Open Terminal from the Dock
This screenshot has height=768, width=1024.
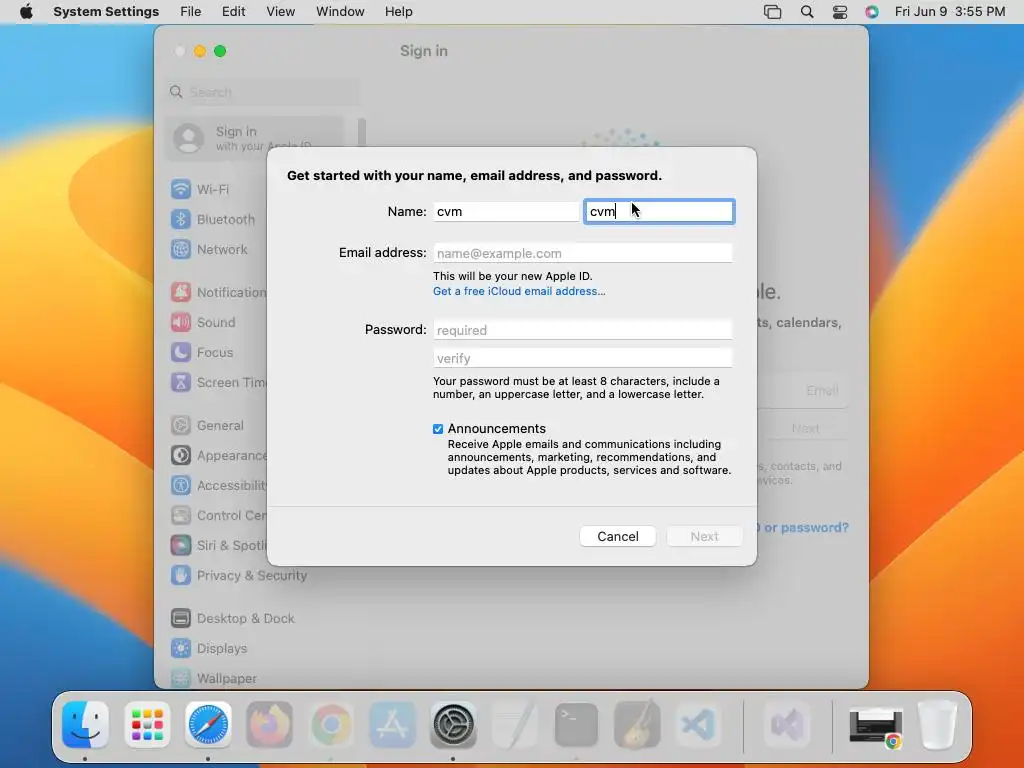pyautogui.click(x=576, y=725)
